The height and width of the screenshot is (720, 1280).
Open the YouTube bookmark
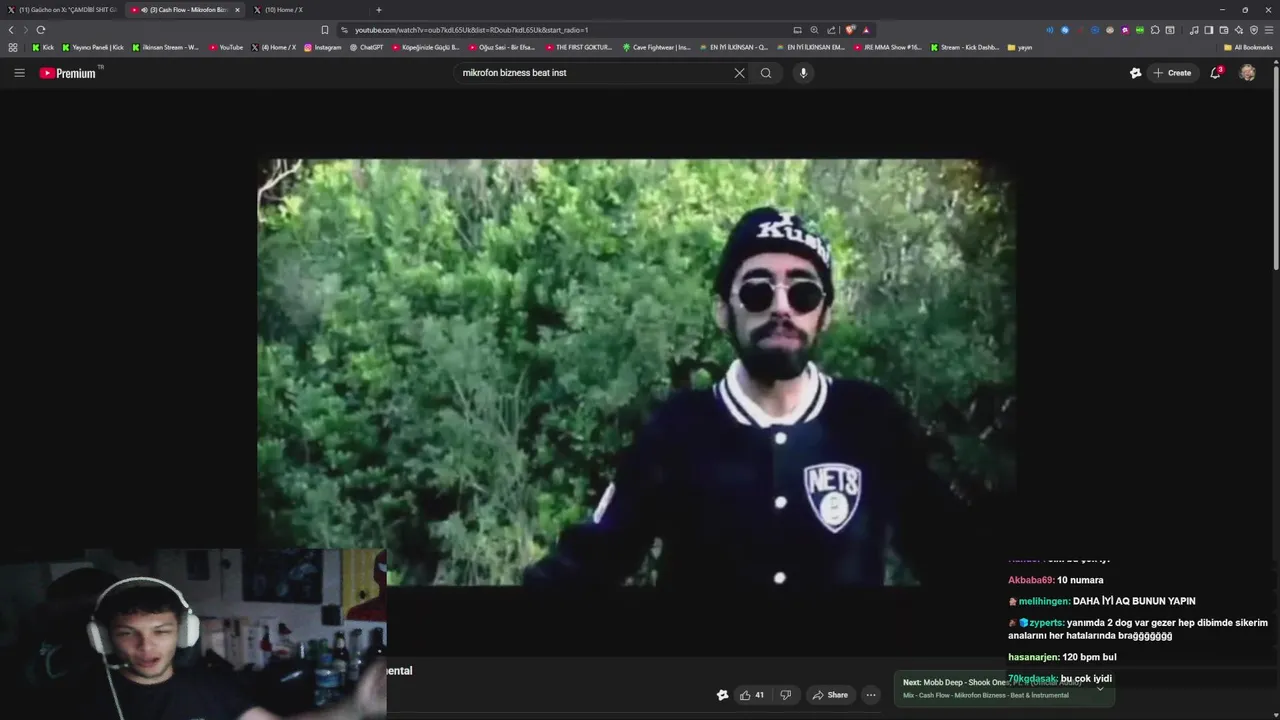click(226, 47)
